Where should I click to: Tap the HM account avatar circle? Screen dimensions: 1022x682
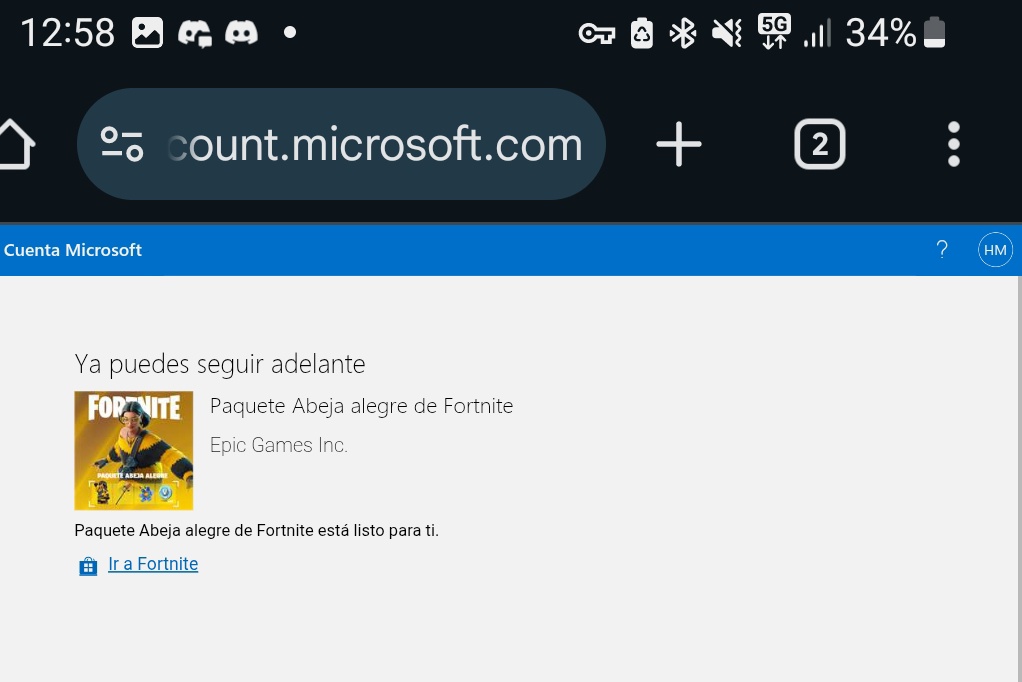point(995,249)
